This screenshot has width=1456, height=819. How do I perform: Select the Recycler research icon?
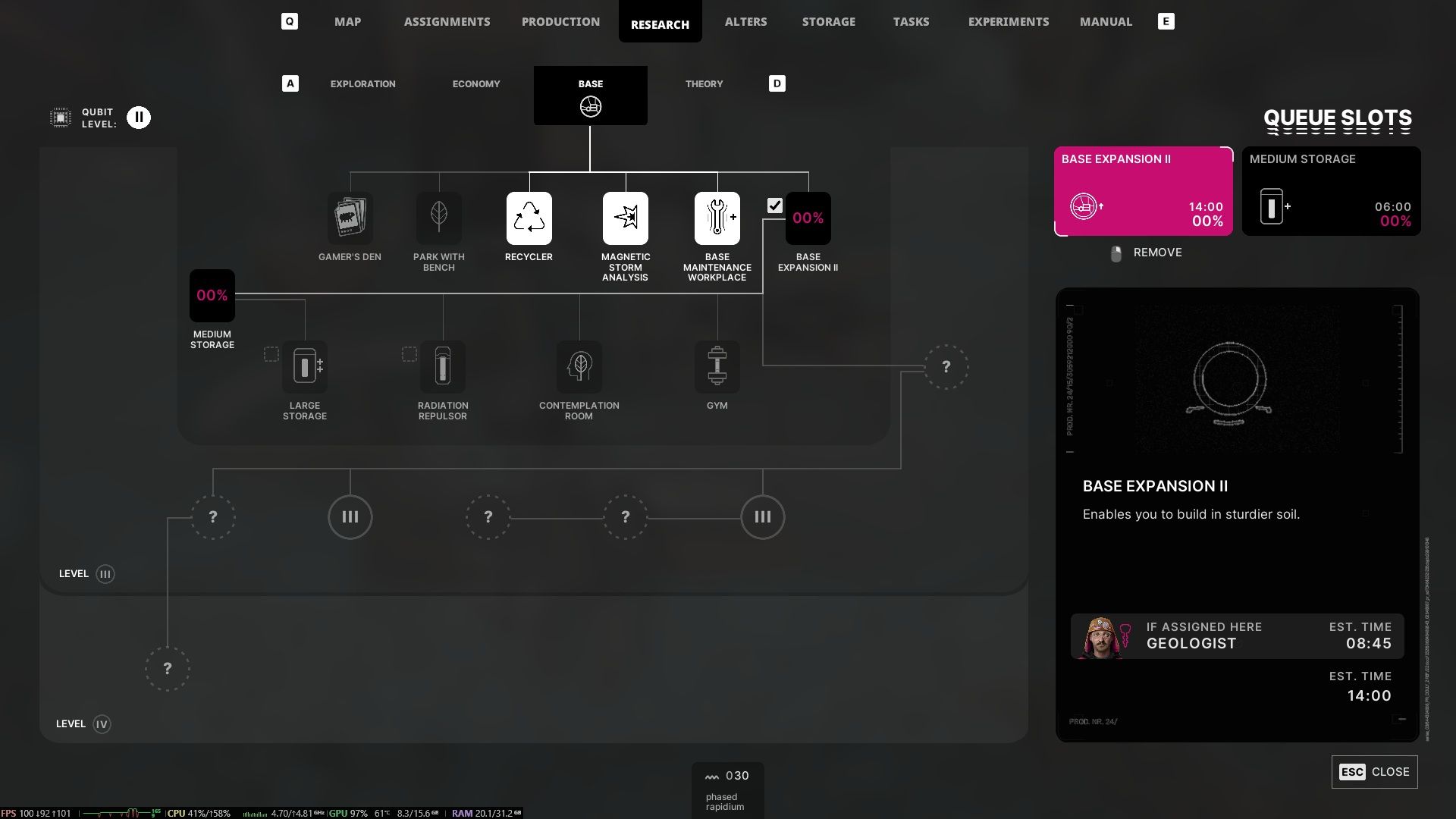click(529, 218)
